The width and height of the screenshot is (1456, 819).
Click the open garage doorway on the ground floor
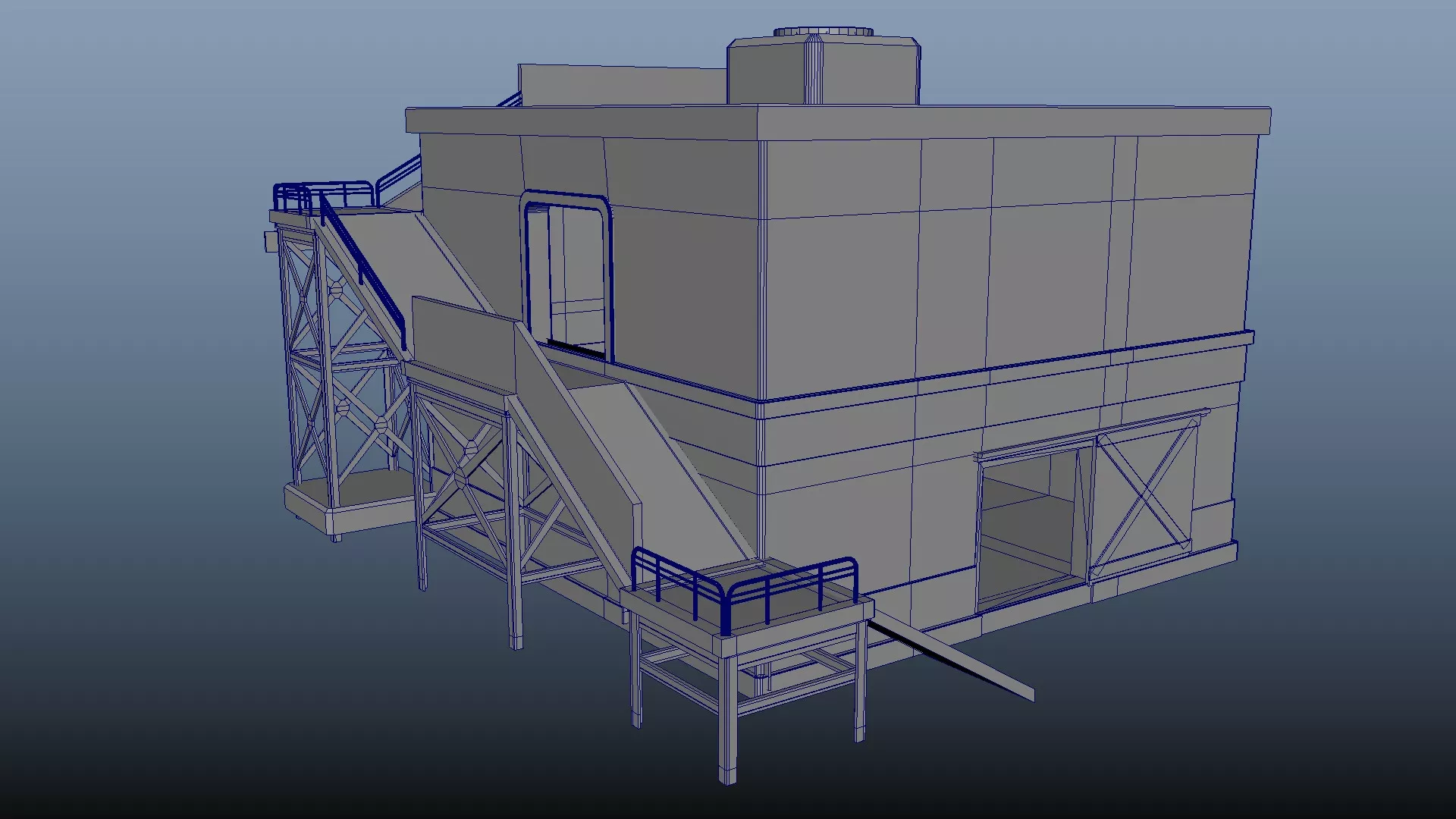tap(1028, 523)
